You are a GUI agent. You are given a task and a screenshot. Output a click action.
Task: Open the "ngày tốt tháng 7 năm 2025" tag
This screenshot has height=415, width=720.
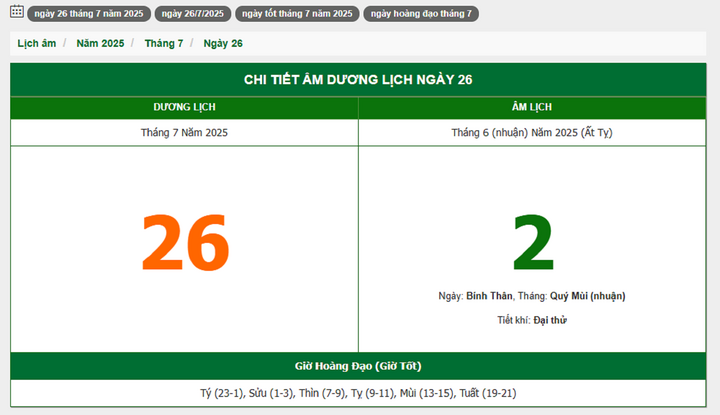(x=297, y=14)
